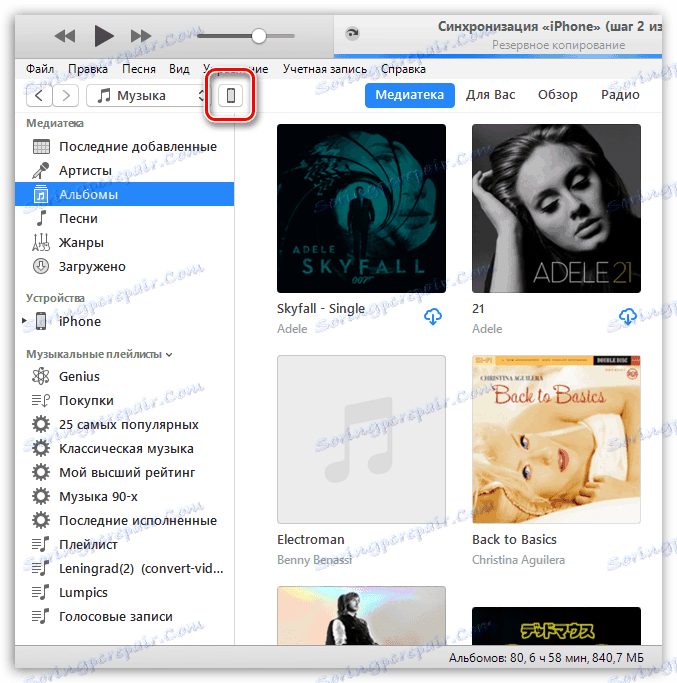Open the David Guetta-style album cover at bottom
677x683 pixels.
tap(361, 615)
